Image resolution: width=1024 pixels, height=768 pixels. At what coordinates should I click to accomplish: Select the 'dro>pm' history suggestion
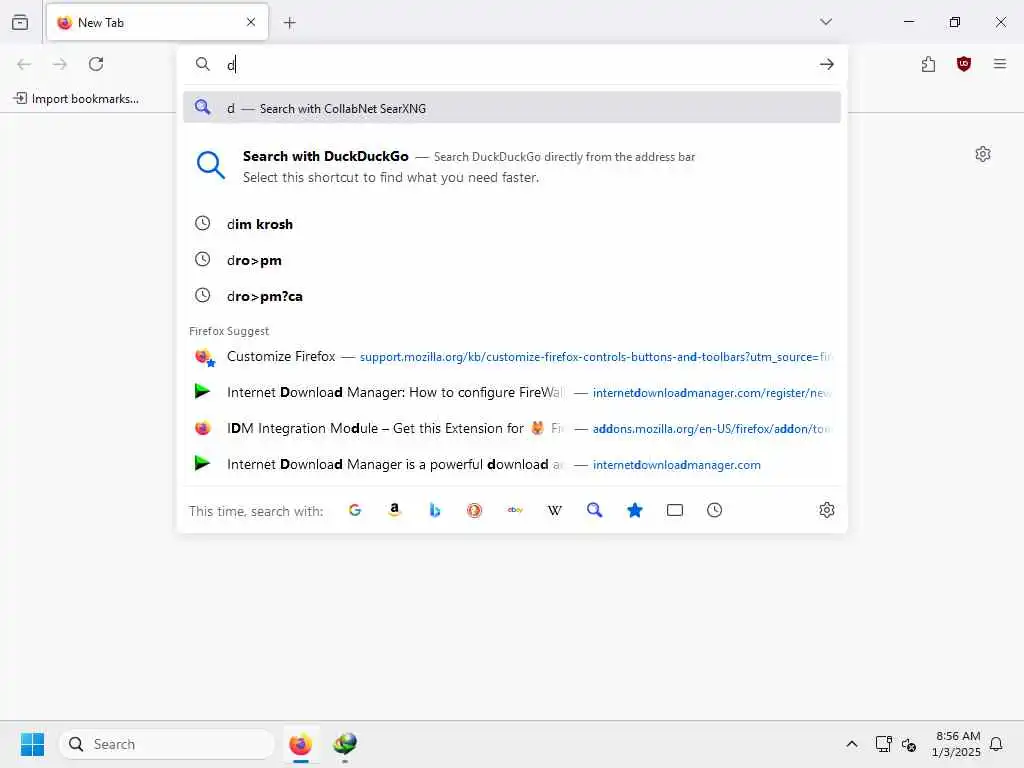click(512, 260)
